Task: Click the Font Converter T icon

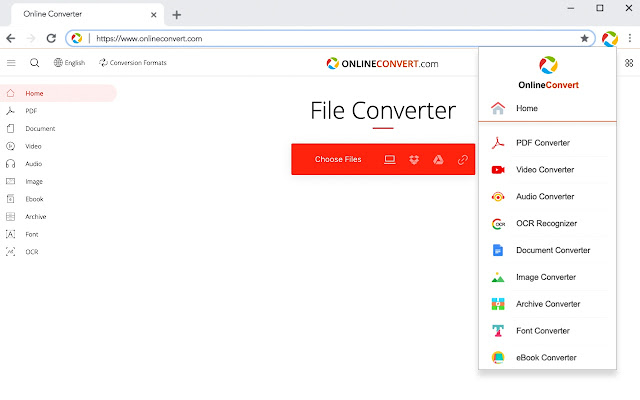Action: click(498, 331)
